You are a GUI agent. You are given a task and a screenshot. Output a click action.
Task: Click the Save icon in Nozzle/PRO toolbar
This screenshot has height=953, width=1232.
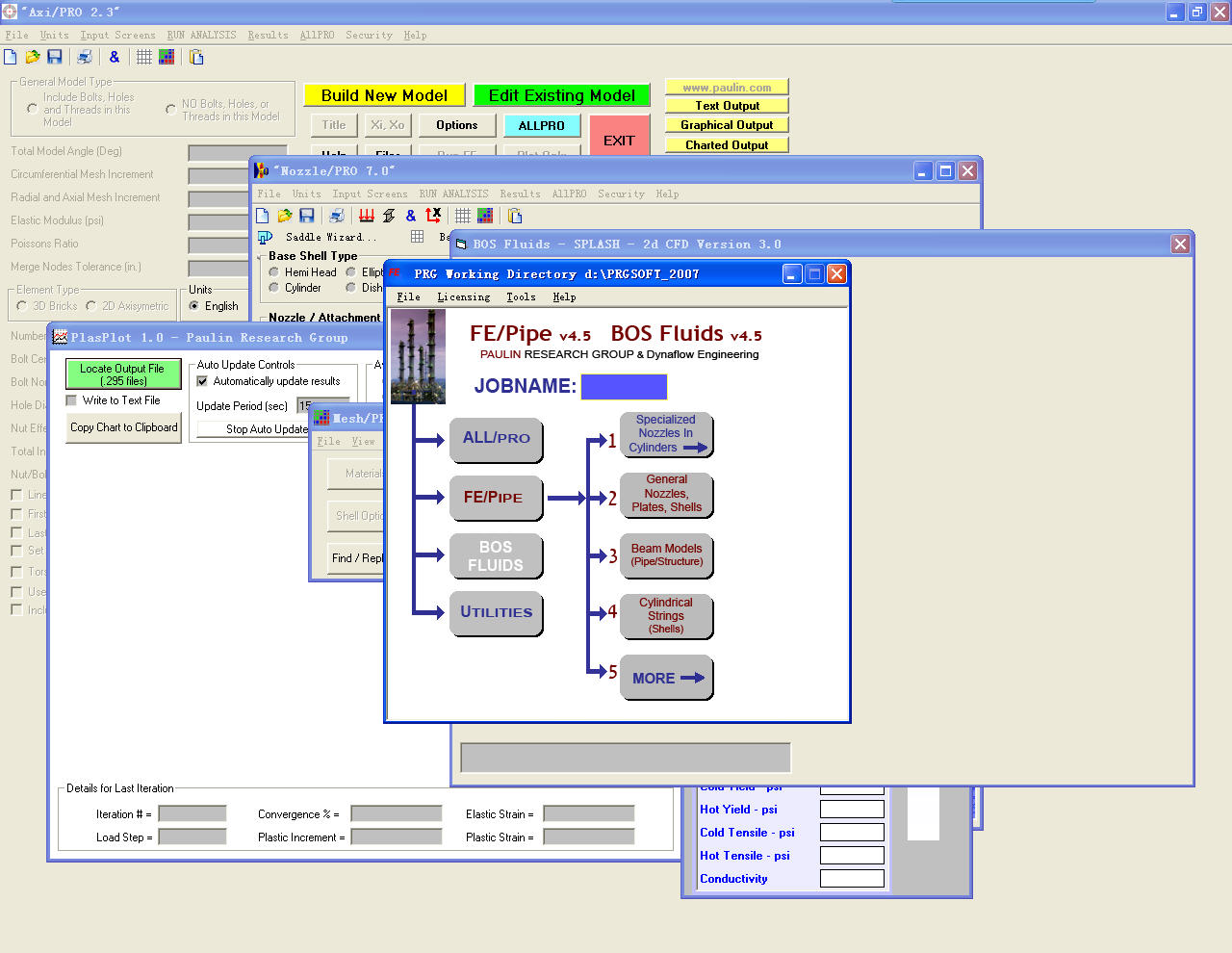[x=307, y=216]
